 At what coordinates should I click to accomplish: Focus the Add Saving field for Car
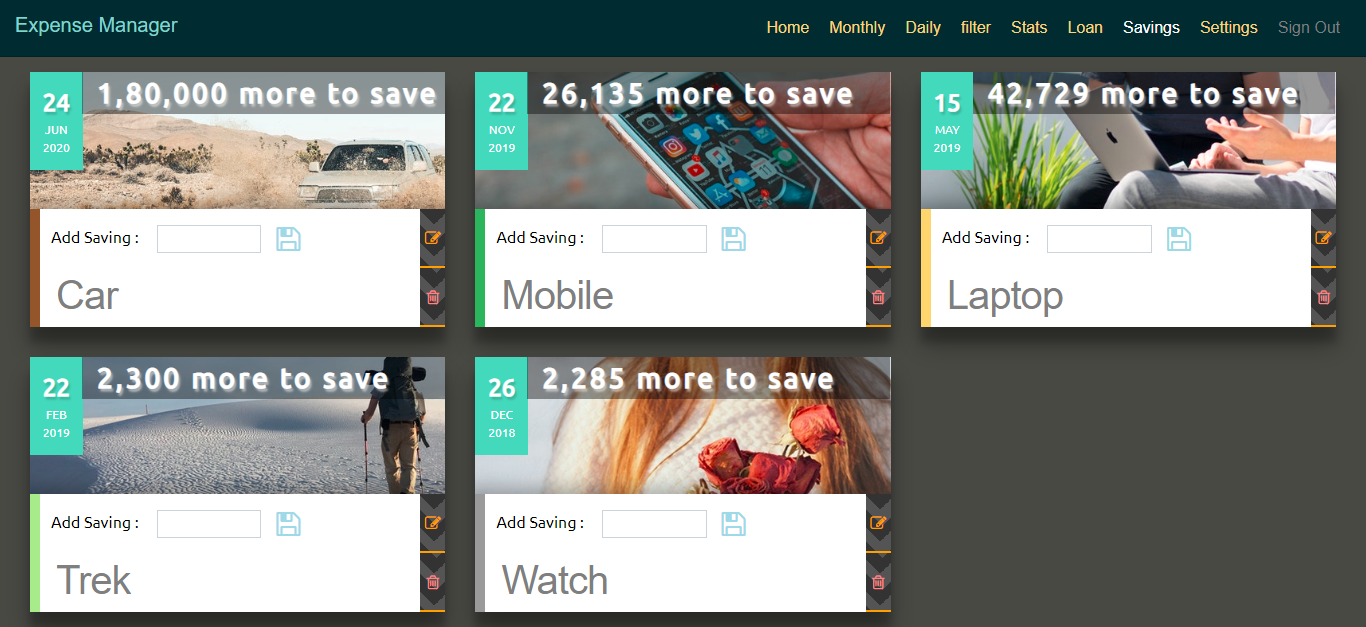pyautogui.click(x=209, y=239)
